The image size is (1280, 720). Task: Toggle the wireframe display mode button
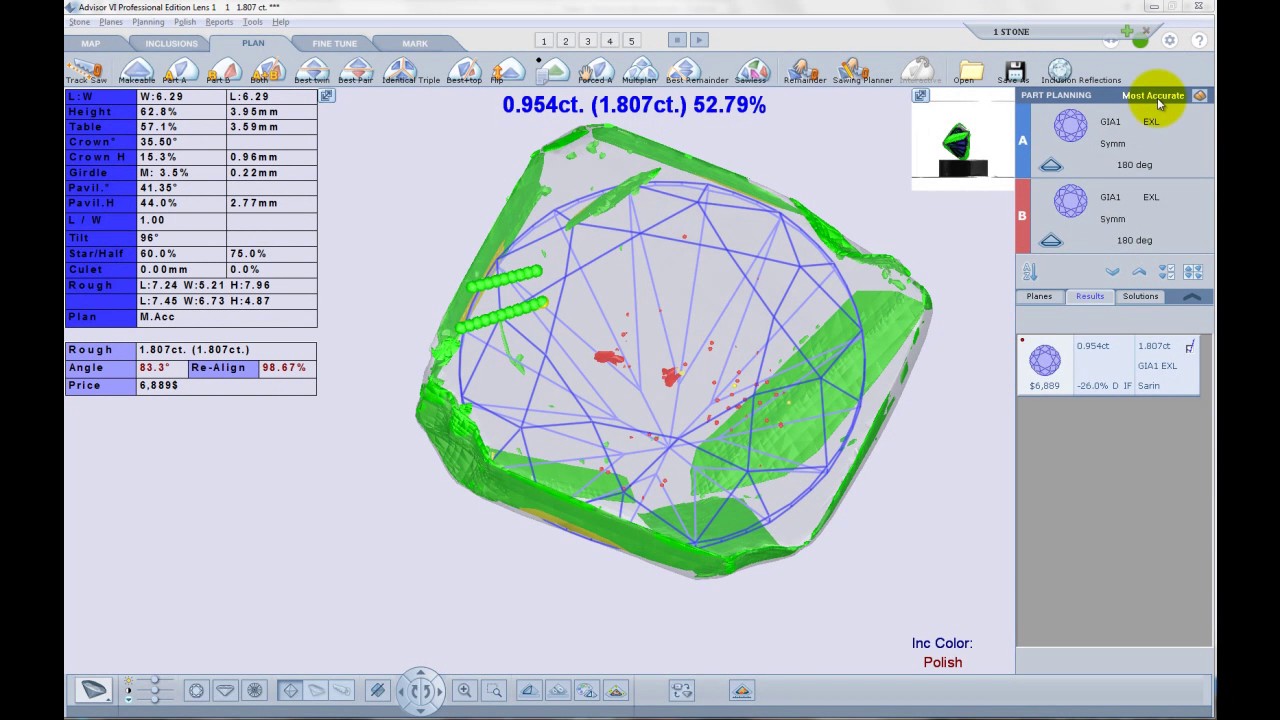coord(290,690)
